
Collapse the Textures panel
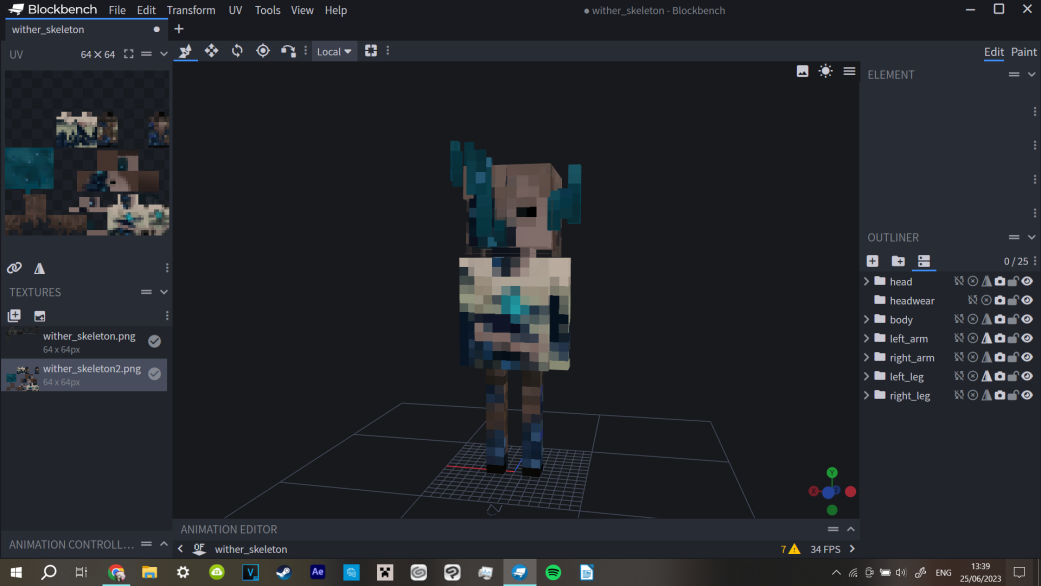tap(164, 292)
